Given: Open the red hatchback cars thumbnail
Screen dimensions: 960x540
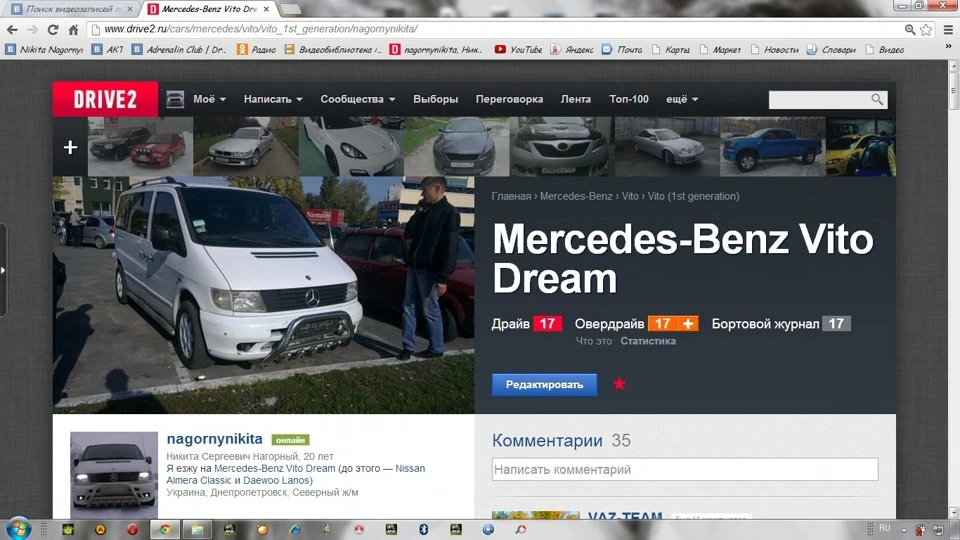Looking at the screenshot, I should [141, 147].
